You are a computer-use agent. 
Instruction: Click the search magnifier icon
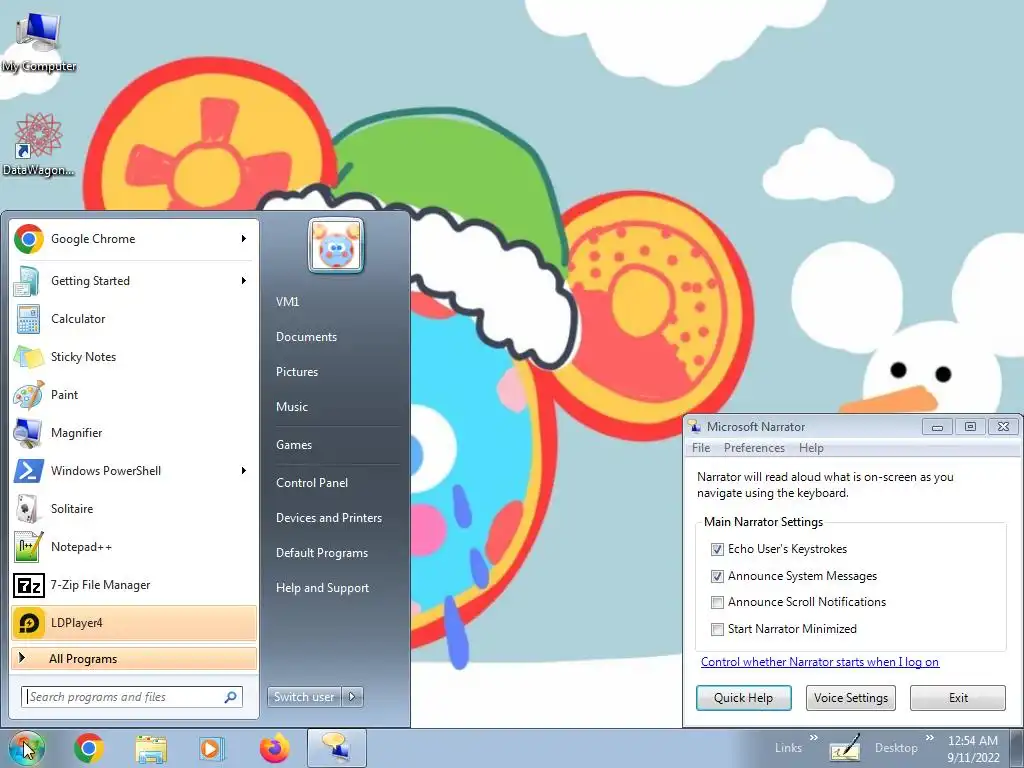click(x=230, y=697)
